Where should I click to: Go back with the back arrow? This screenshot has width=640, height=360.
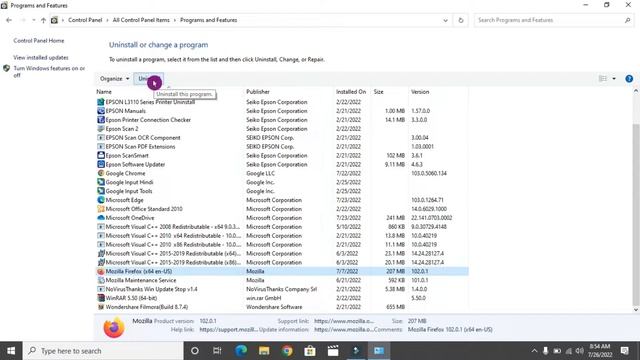coord(9,20)
